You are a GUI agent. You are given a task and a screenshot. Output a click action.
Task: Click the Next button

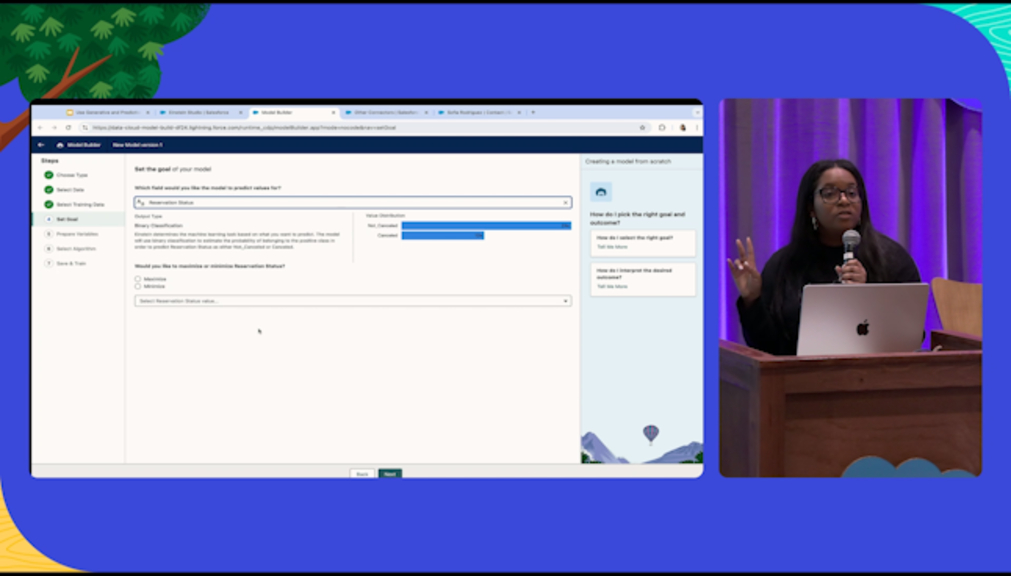point(390,473)
